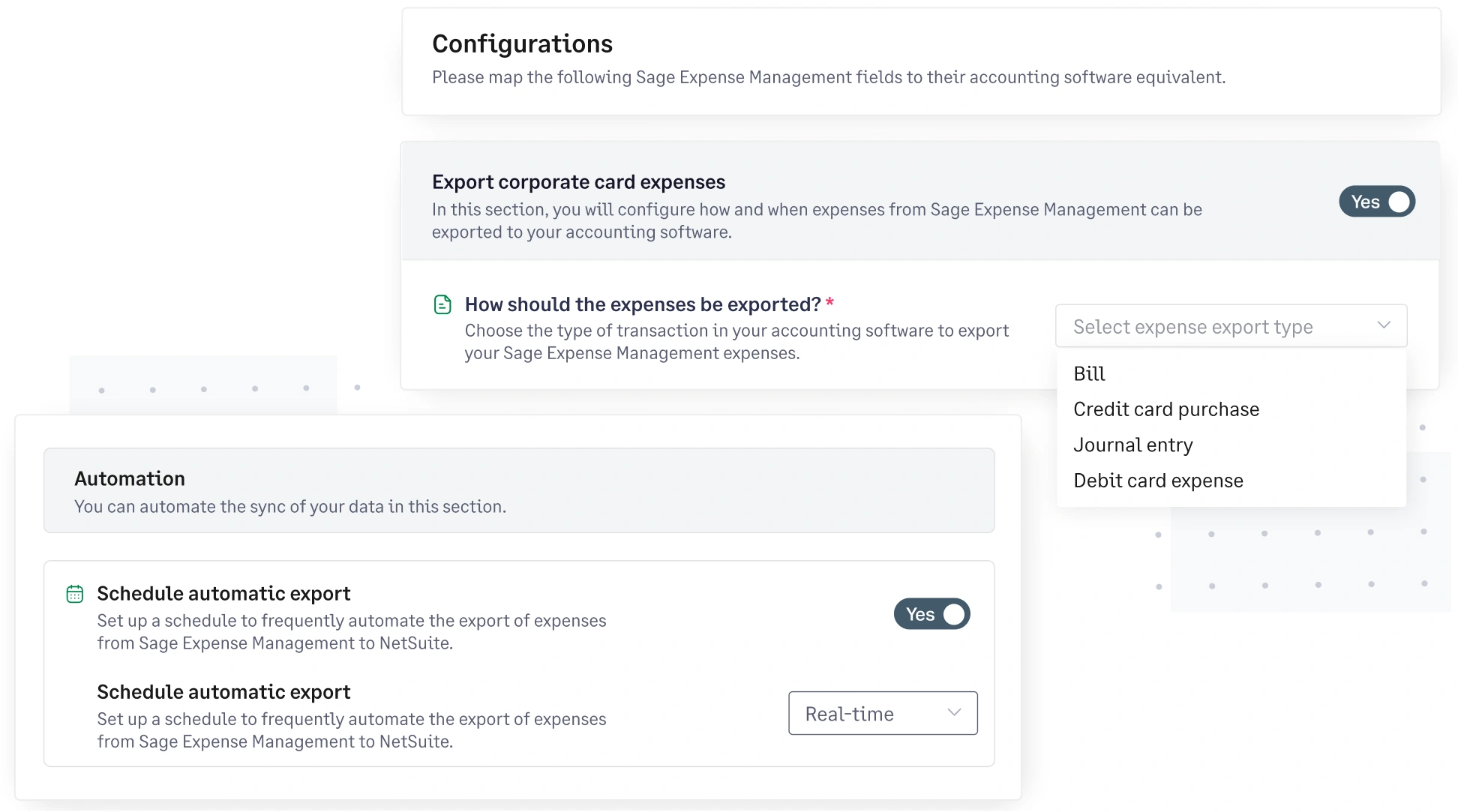Click the calendar icon beside Schedule automatic export
The image size is (1458, 812).
(x=74, y=594)
